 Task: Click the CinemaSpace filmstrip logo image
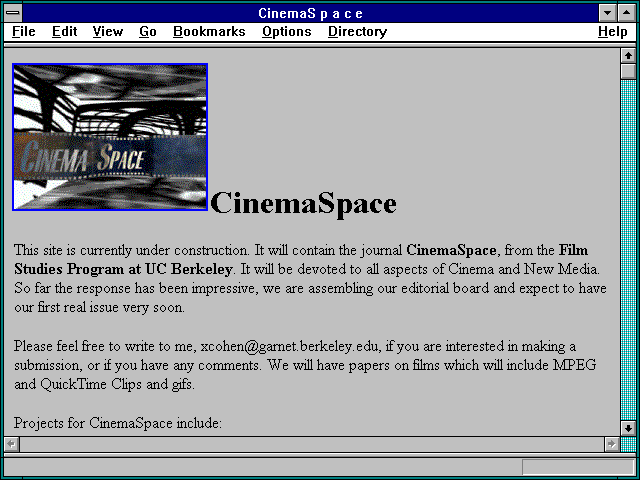tap(110, 137)
